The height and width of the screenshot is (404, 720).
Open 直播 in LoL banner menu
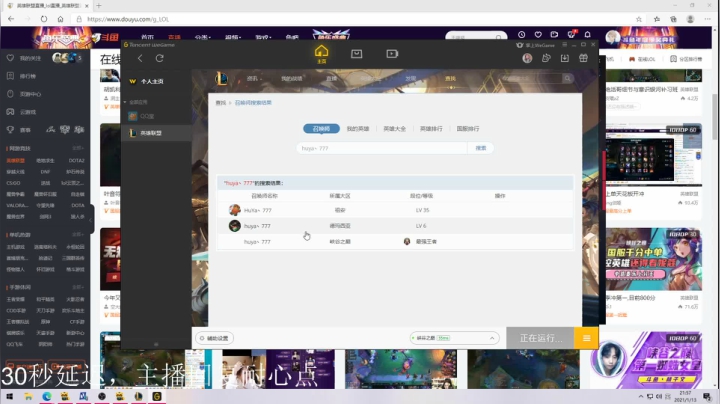coord(332,79)
